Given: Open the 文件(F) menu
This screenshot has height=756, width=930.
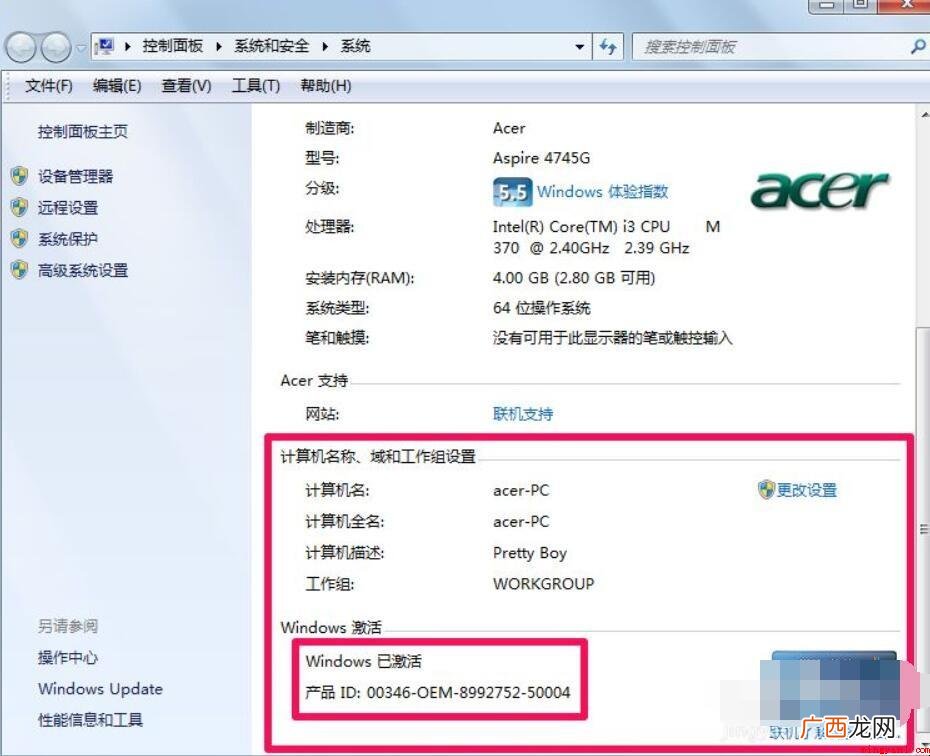Looking at the screenshot, I should [49, 86].
